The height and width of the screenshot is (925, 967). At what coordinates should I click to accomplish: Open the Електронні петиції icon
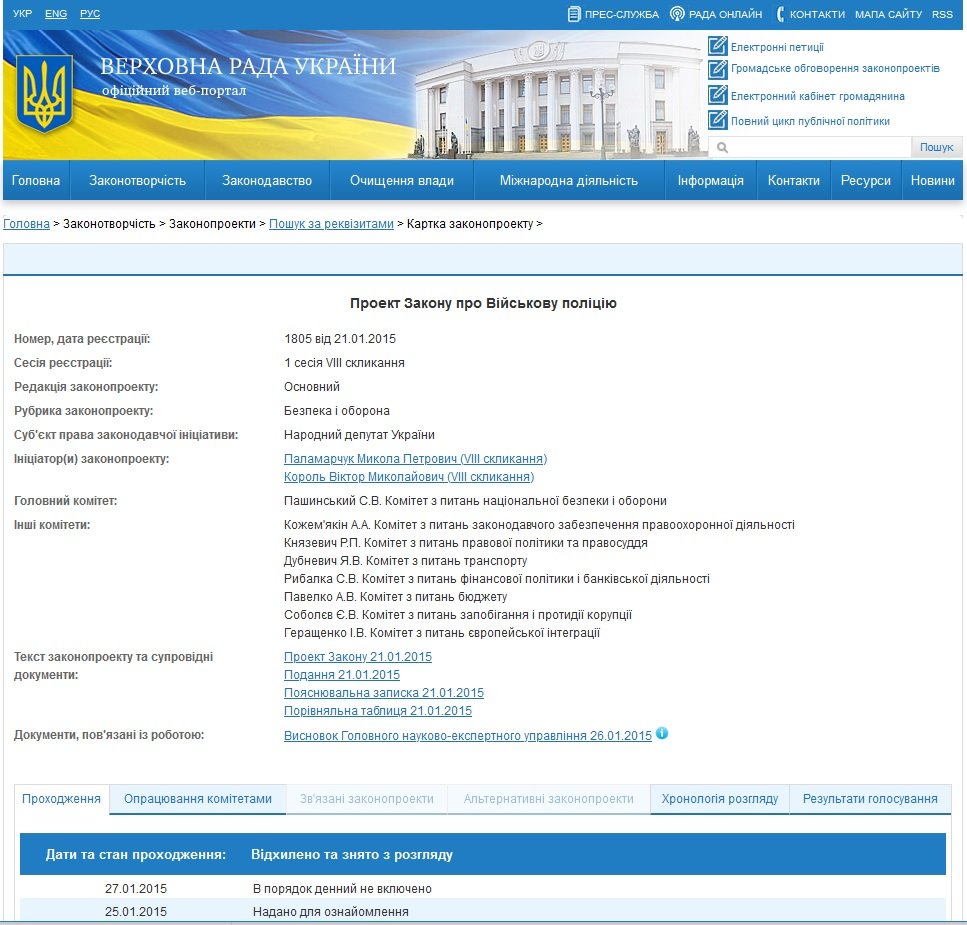[716, 44]
